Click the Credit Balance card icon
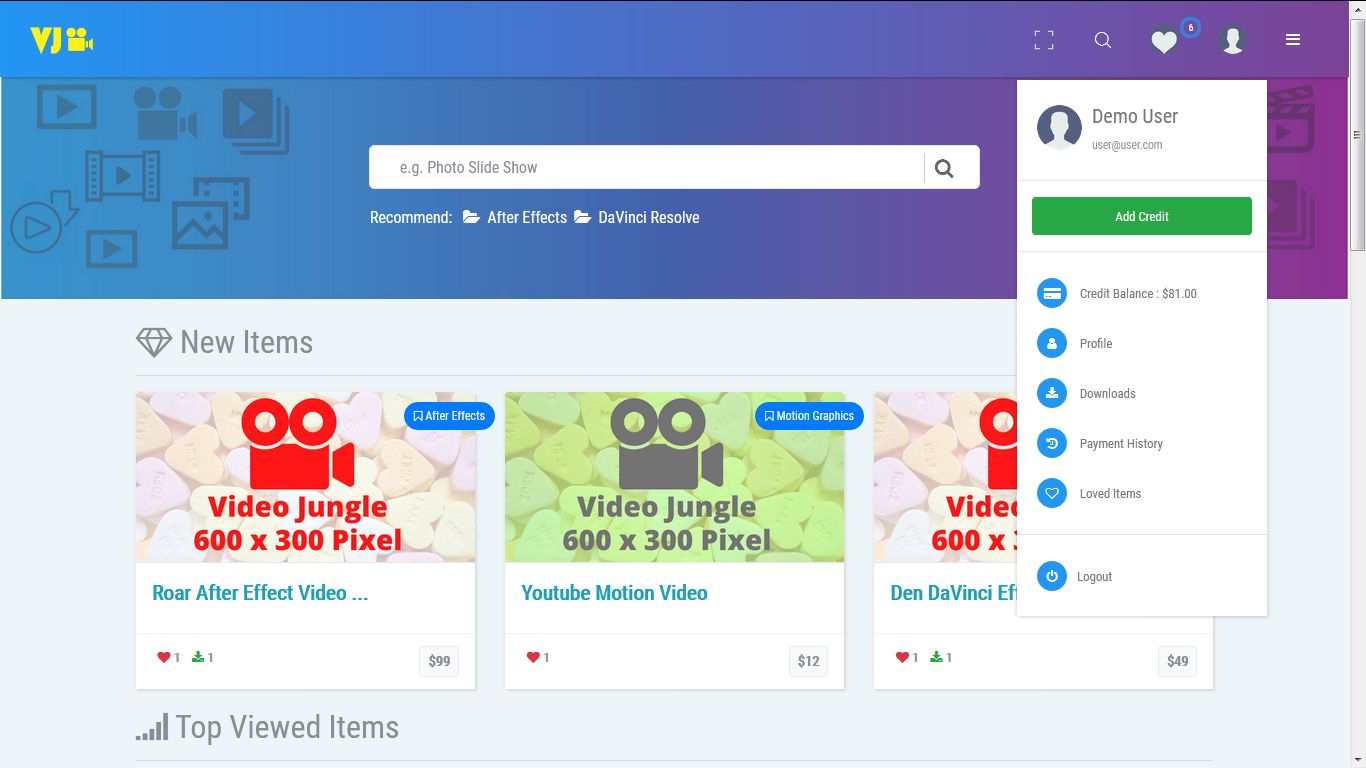This screenshot has height=768, width=1366. pyautogui.click(x=1051, y=294)
